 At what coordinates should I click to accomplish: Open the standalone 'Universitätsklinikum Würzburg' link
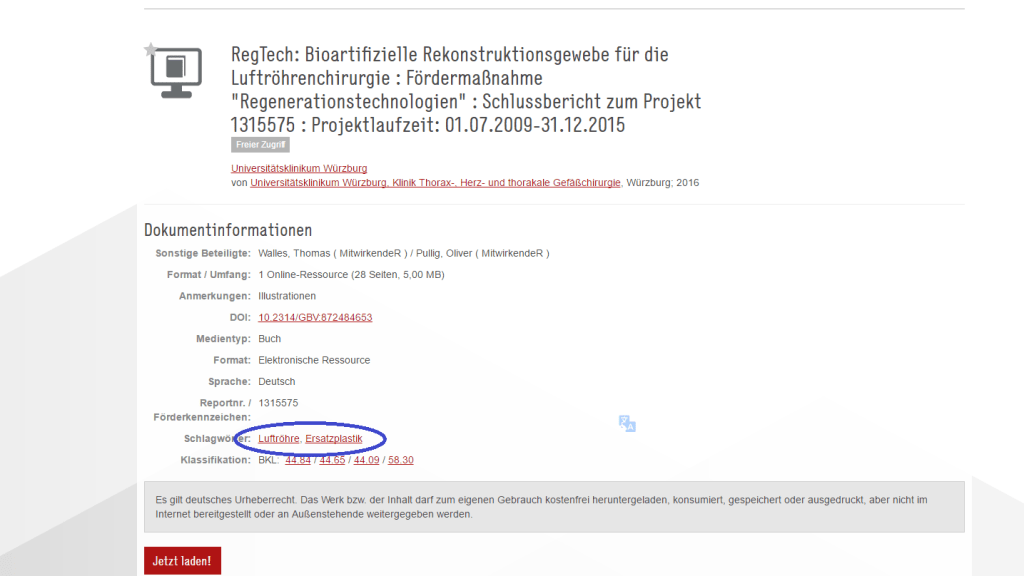[x=299, y=168]
